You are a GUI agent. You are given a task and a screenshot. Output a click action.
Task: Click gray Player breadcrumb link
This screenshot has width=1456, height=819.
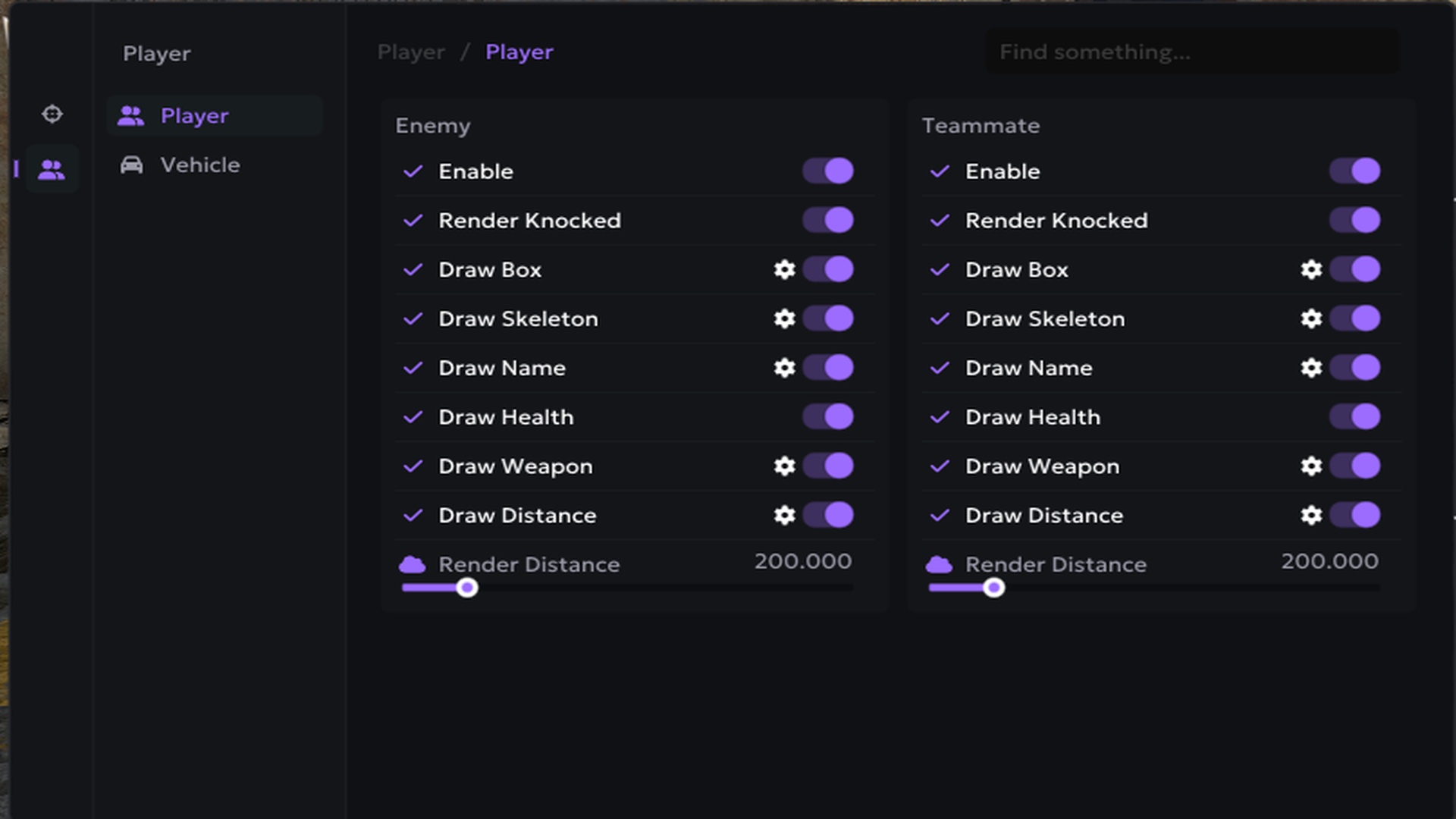point(411,52)
